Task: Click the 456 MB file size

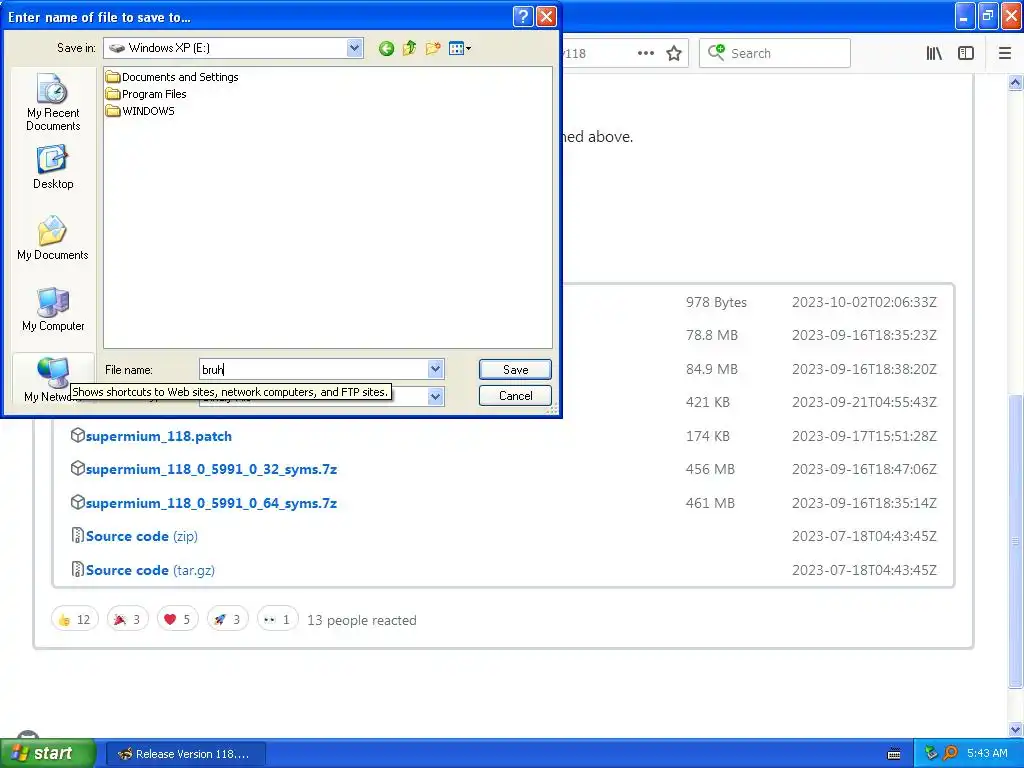Action: (x=711, y=469)
